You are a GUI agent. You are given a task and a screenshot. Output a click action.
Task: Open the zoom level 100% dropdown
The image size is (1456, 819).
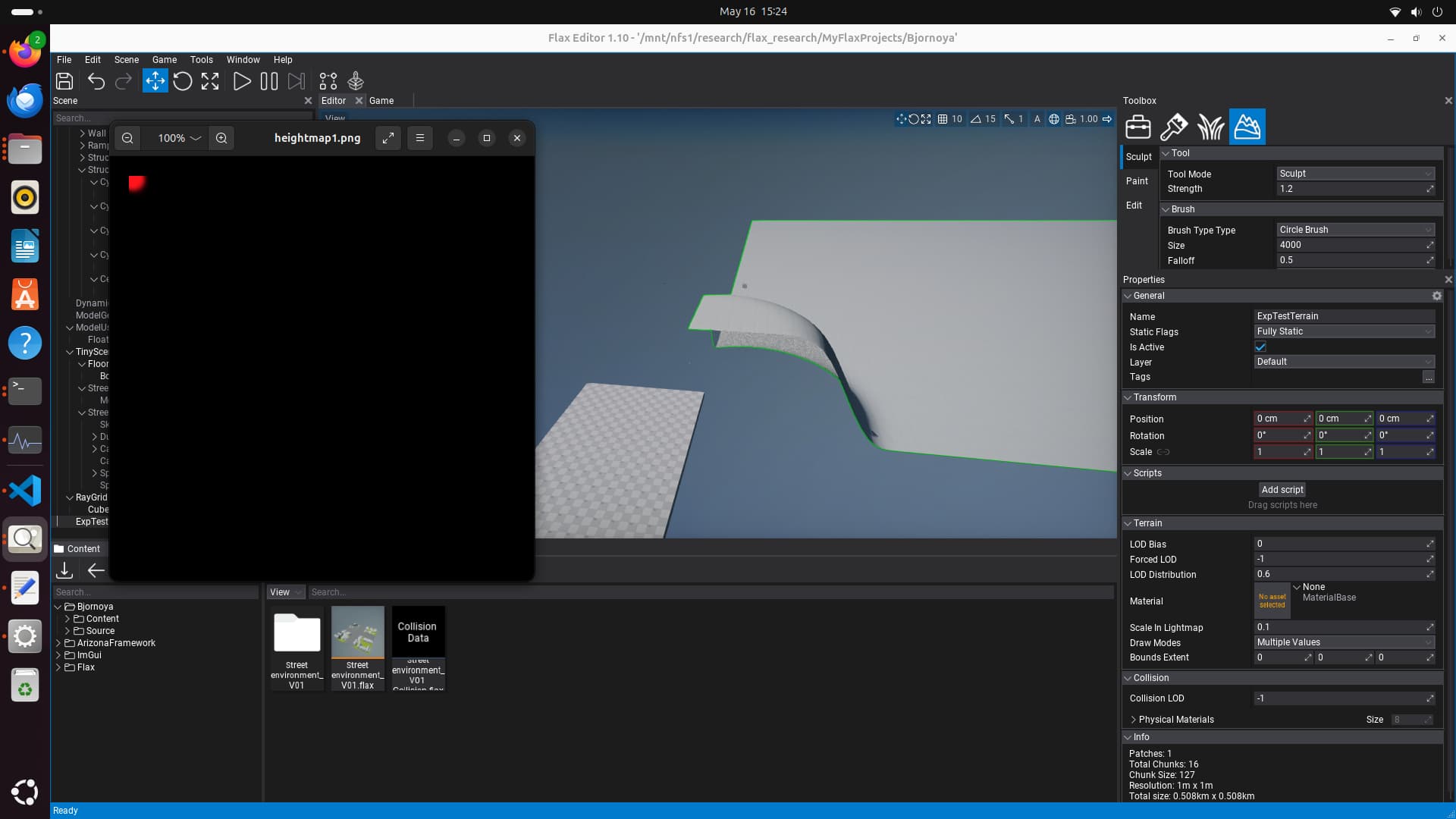point(179,138)
